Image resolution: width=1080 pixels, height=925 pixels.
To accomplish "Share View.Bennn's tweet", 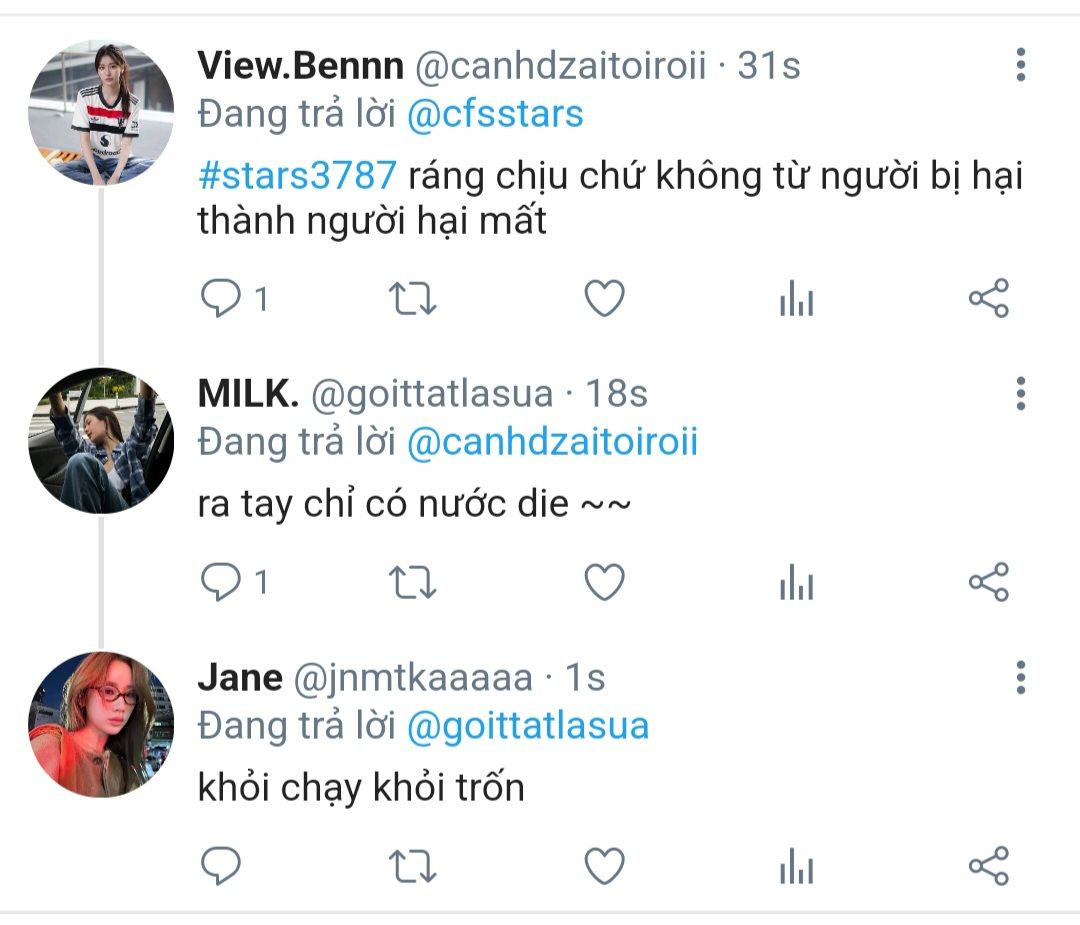I will point(988,299).
